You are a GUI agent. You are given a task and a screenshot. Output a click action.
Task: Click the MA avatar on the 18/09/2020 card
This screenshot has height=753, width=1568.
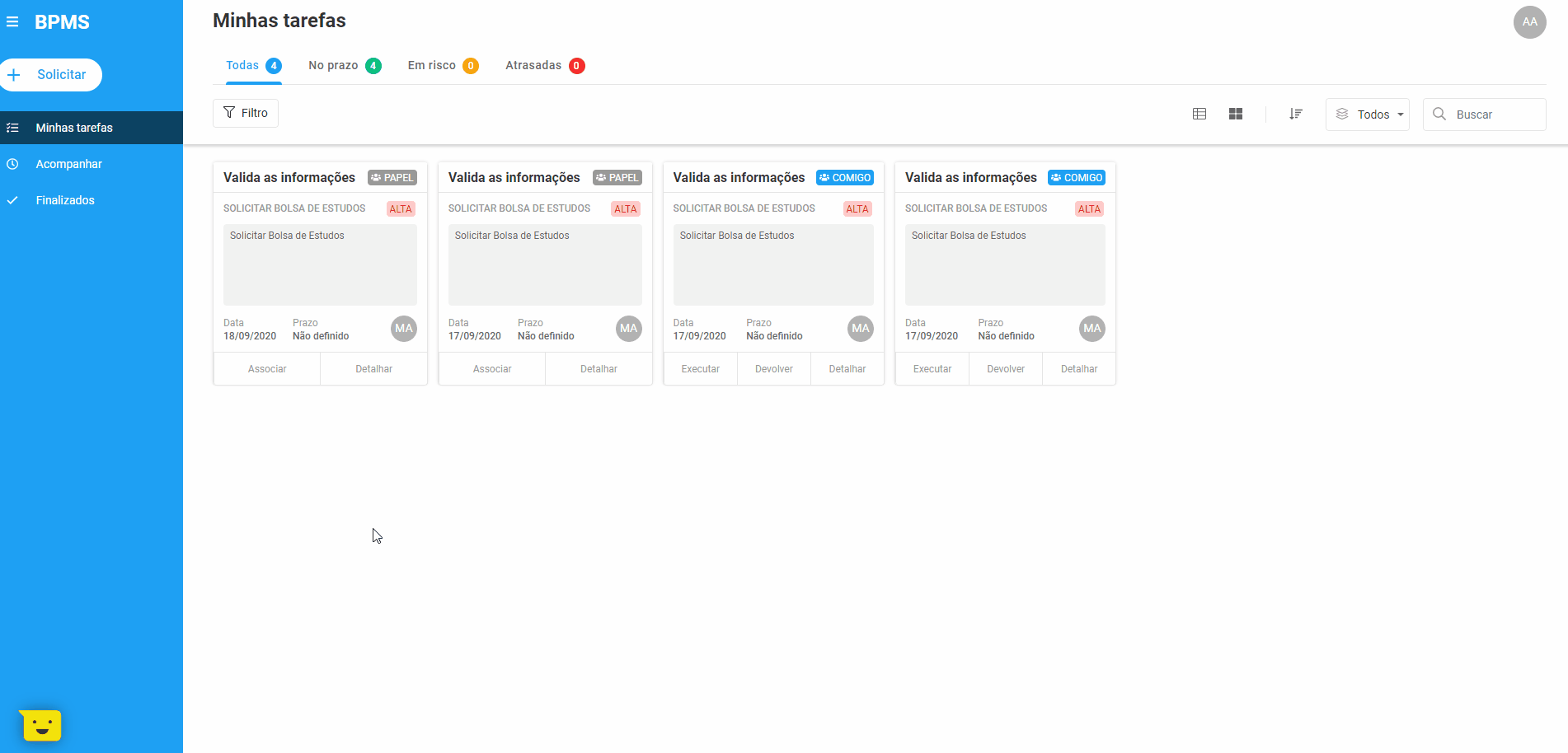404,329
